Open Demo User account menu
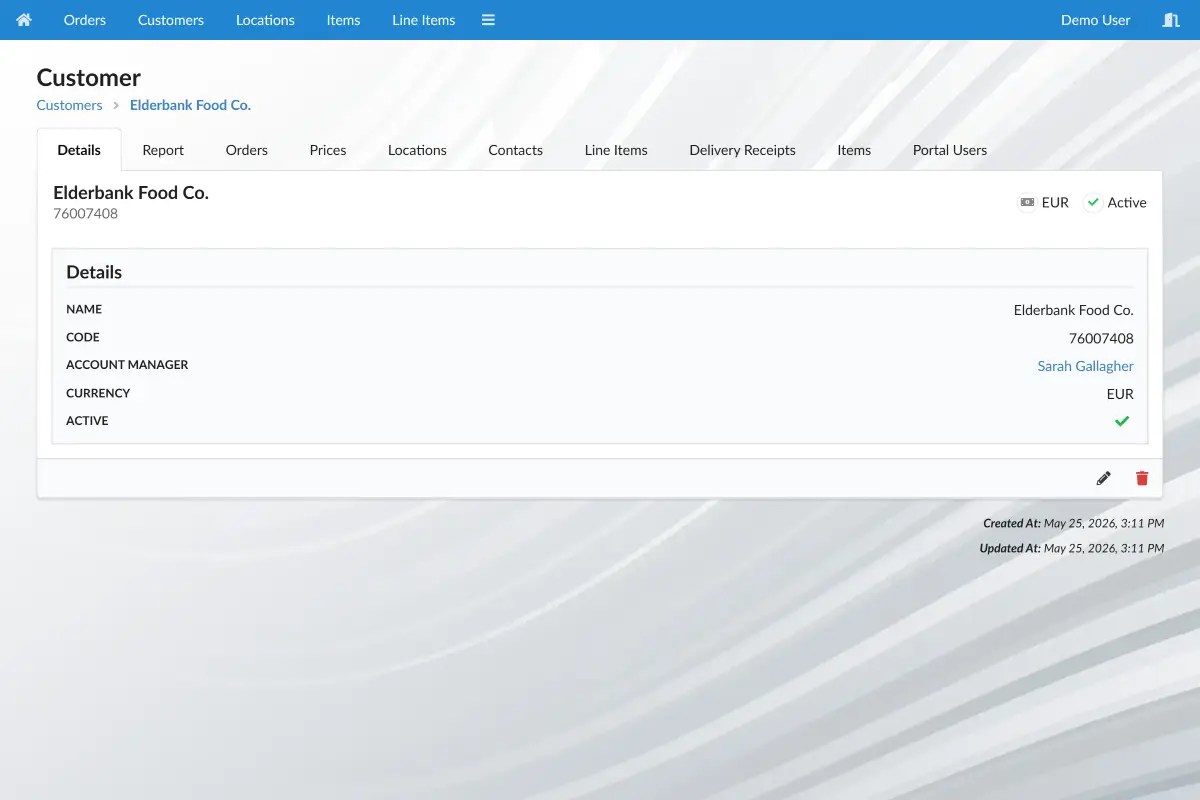The width and height of the screenshot is (1200, 800). click(1095, 20)
